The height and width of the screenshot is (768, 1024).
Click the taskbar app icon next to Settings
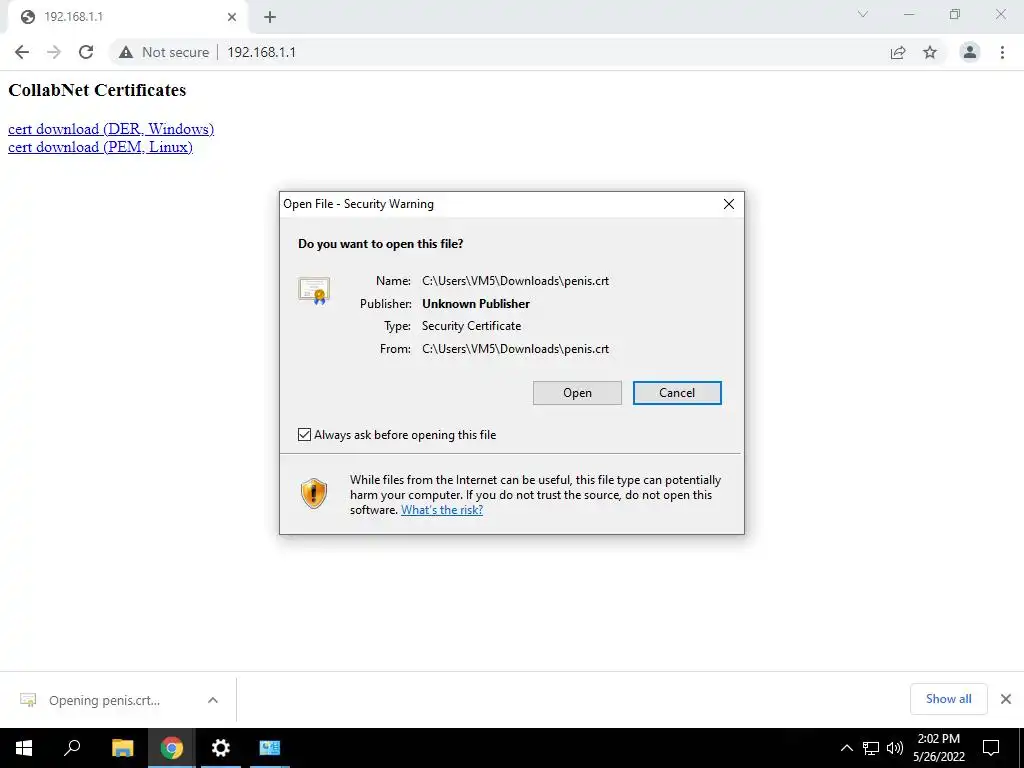270,748
